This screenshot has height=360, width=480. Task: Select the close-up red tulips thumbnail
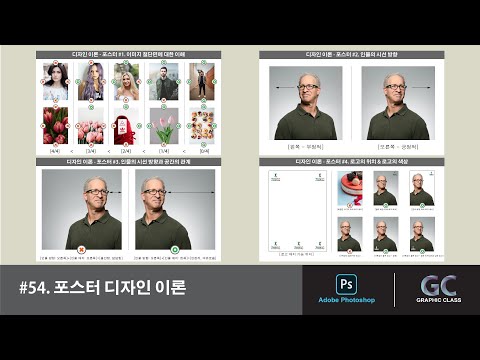pyautogui.click(x=55, y=126)
